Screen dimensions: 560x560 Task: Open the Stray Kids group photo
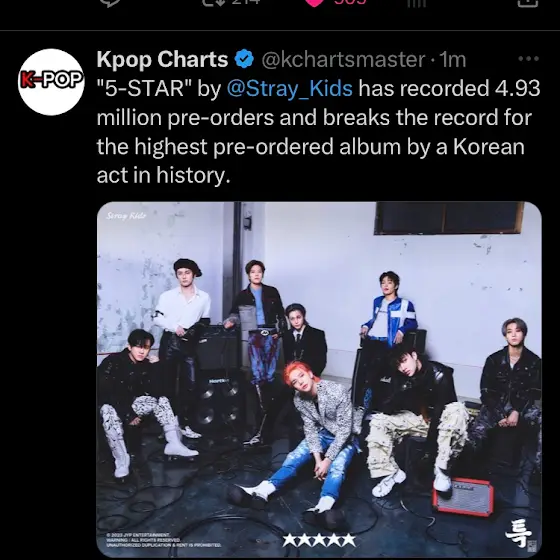tap(319, 379)
